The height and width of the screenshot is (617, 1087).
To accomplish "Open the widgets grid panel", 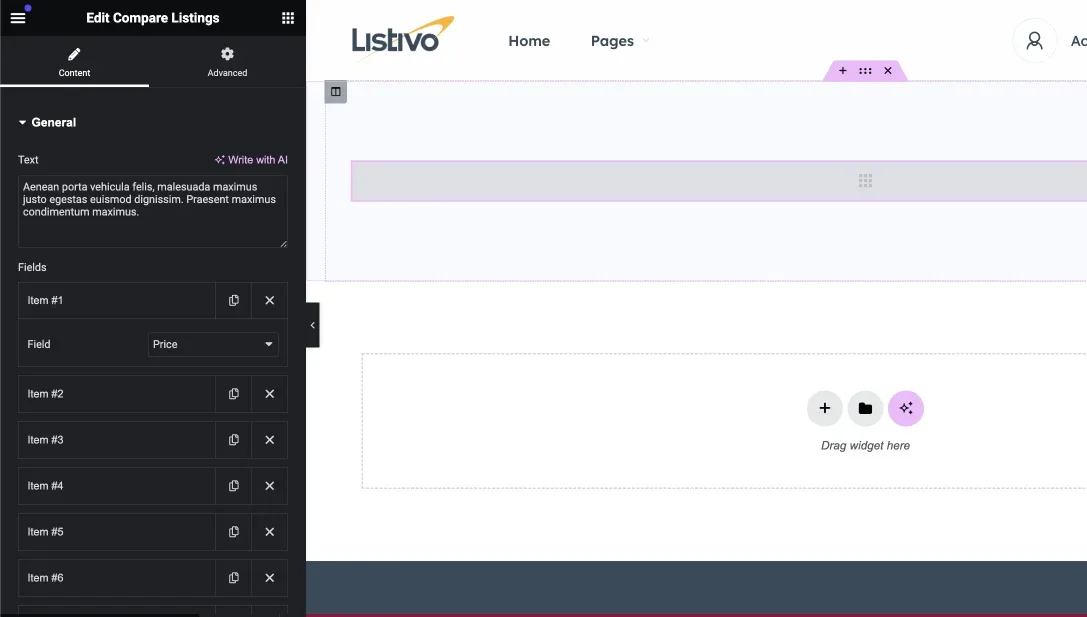I will click(288, 18).
